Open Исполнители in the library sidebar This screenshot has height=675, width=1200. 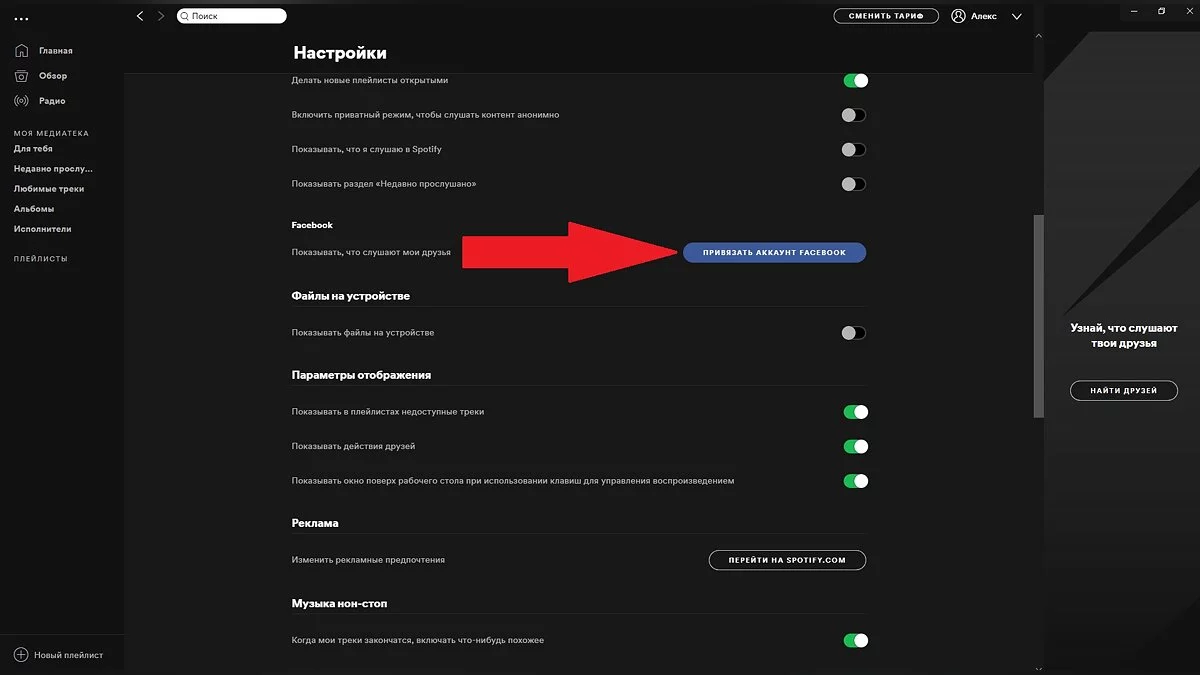tap(43, 229)
